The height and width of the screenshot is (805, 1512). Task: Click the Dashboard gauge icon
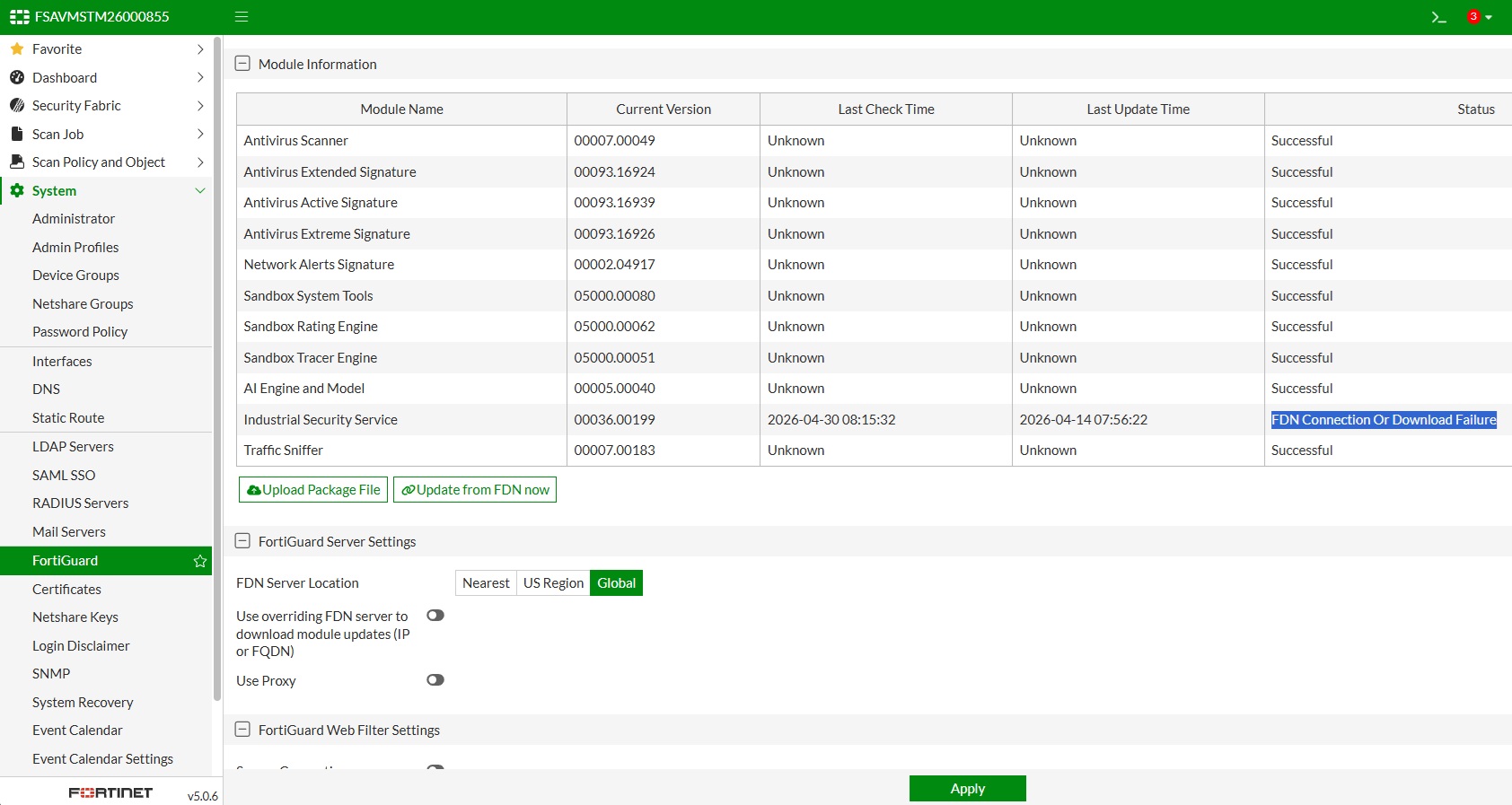click(17, 78)
